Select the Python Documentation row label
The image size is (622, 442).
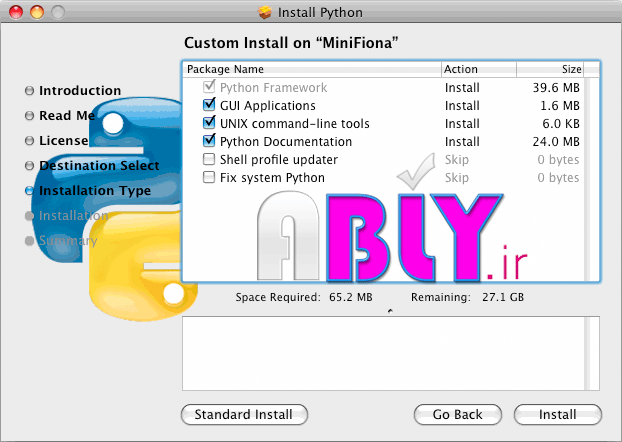click(286, 142)
